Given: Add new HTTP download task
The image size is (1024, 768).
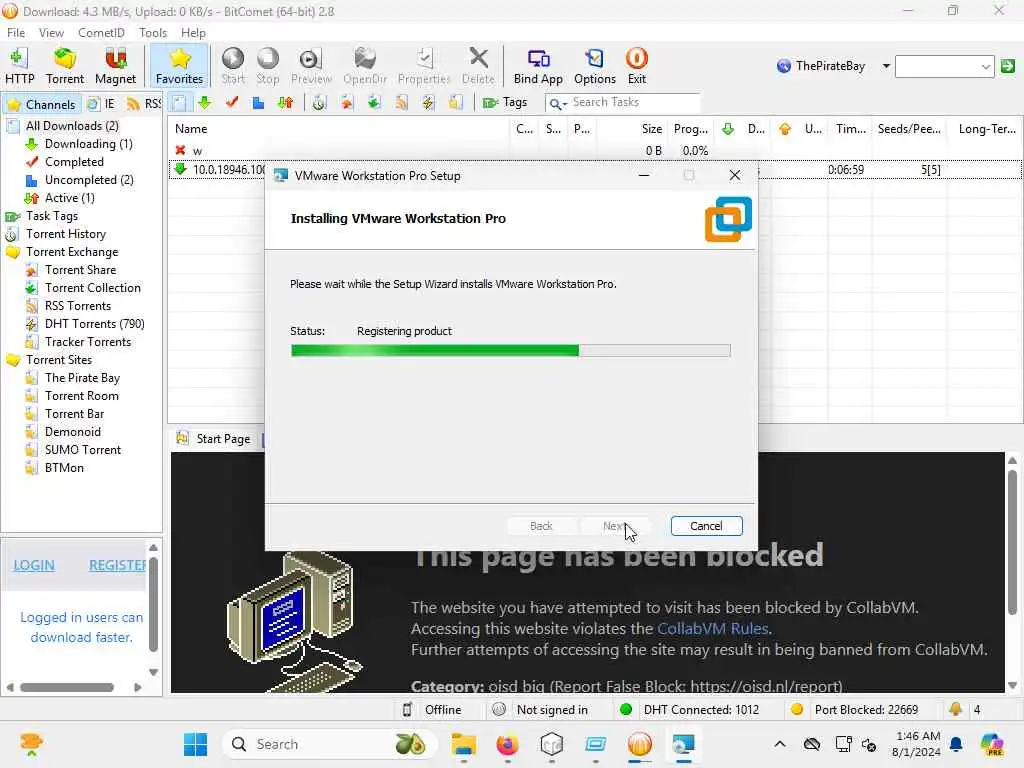Looking at the screenshot, I should click(19, 66).
